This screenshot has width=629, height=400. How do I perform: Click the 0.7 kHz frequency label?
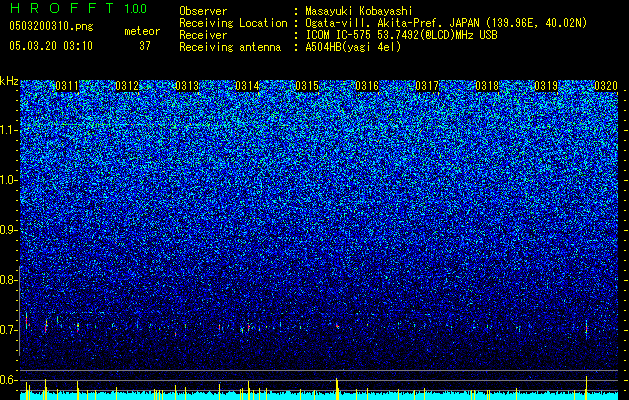click(x=9, y=330)
